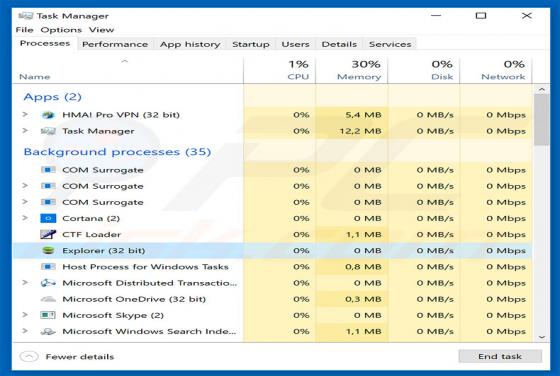The width and height of the screenshot is (560, 376).
Task: Open the File menu
Action: click(24, 30)
